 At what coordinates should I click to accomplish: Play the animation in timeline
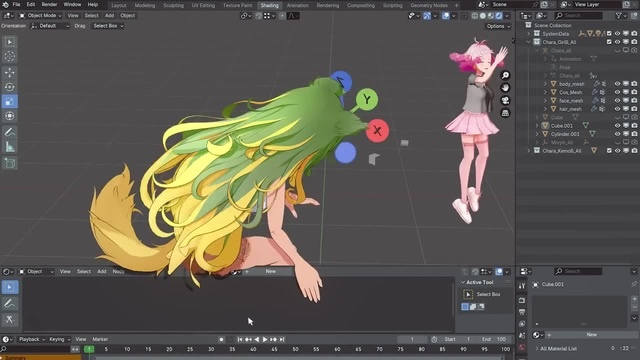pyautogui.click(x=265, y=339)
